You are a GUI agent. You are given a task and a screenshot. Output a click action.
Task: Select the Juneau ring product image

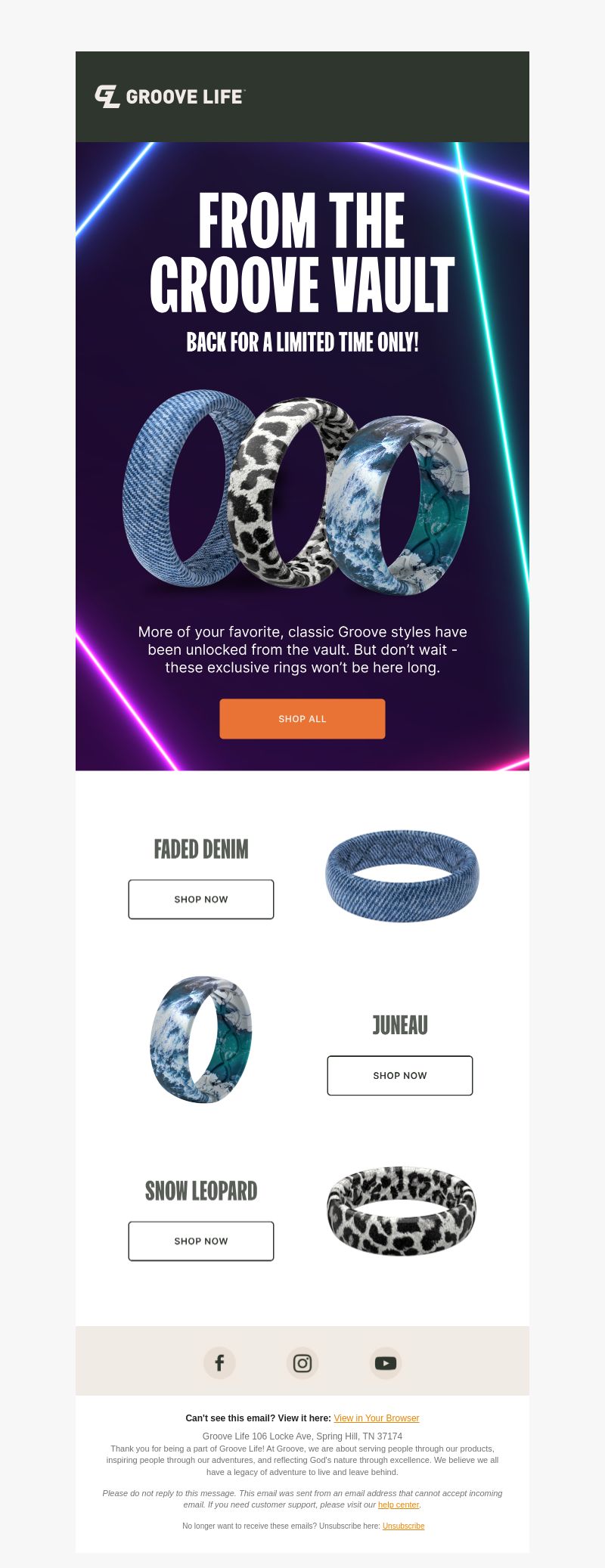(201, 1040)
